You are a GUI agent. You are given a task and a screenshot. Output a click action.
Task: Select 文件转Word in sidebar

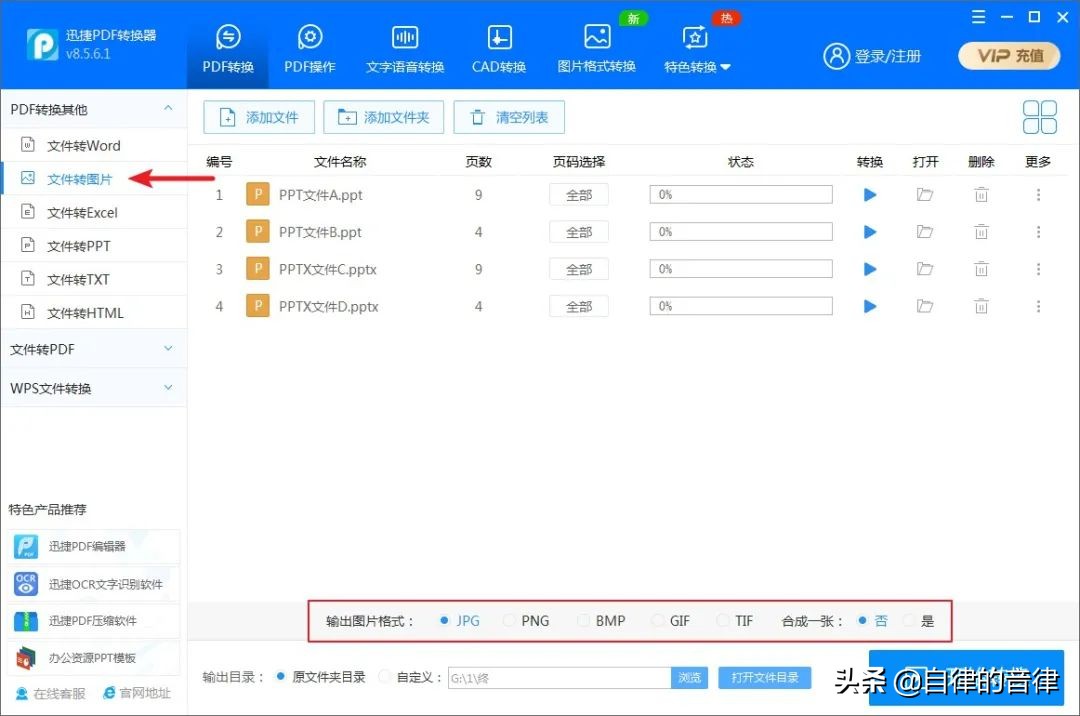pyautogui.click(x=94, y=145)
